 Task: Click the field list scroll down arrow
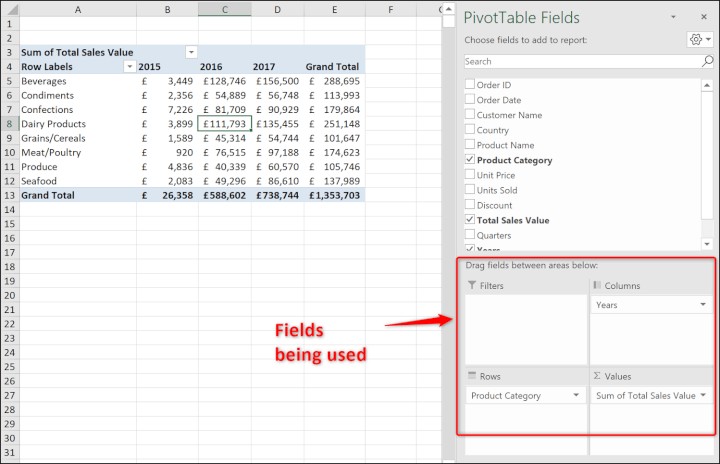707,244
